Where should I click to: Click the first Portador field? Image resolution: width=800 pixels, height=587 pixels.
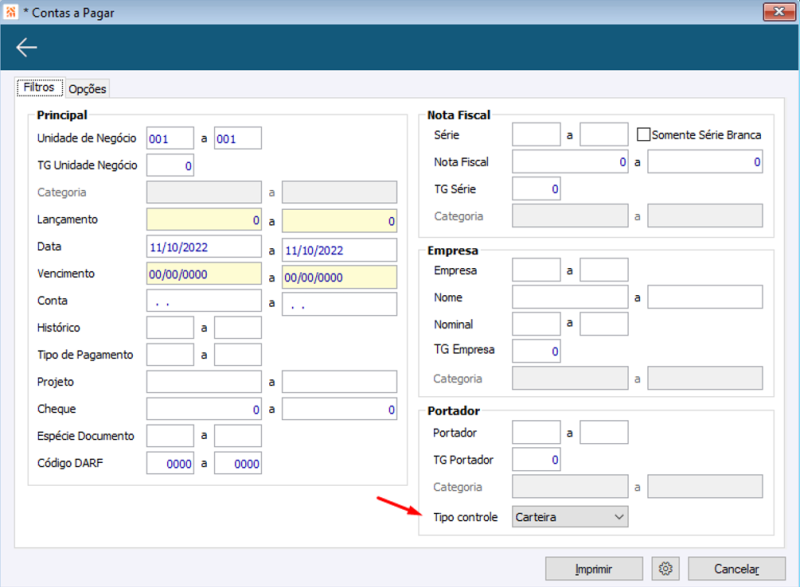click(536, 432)
